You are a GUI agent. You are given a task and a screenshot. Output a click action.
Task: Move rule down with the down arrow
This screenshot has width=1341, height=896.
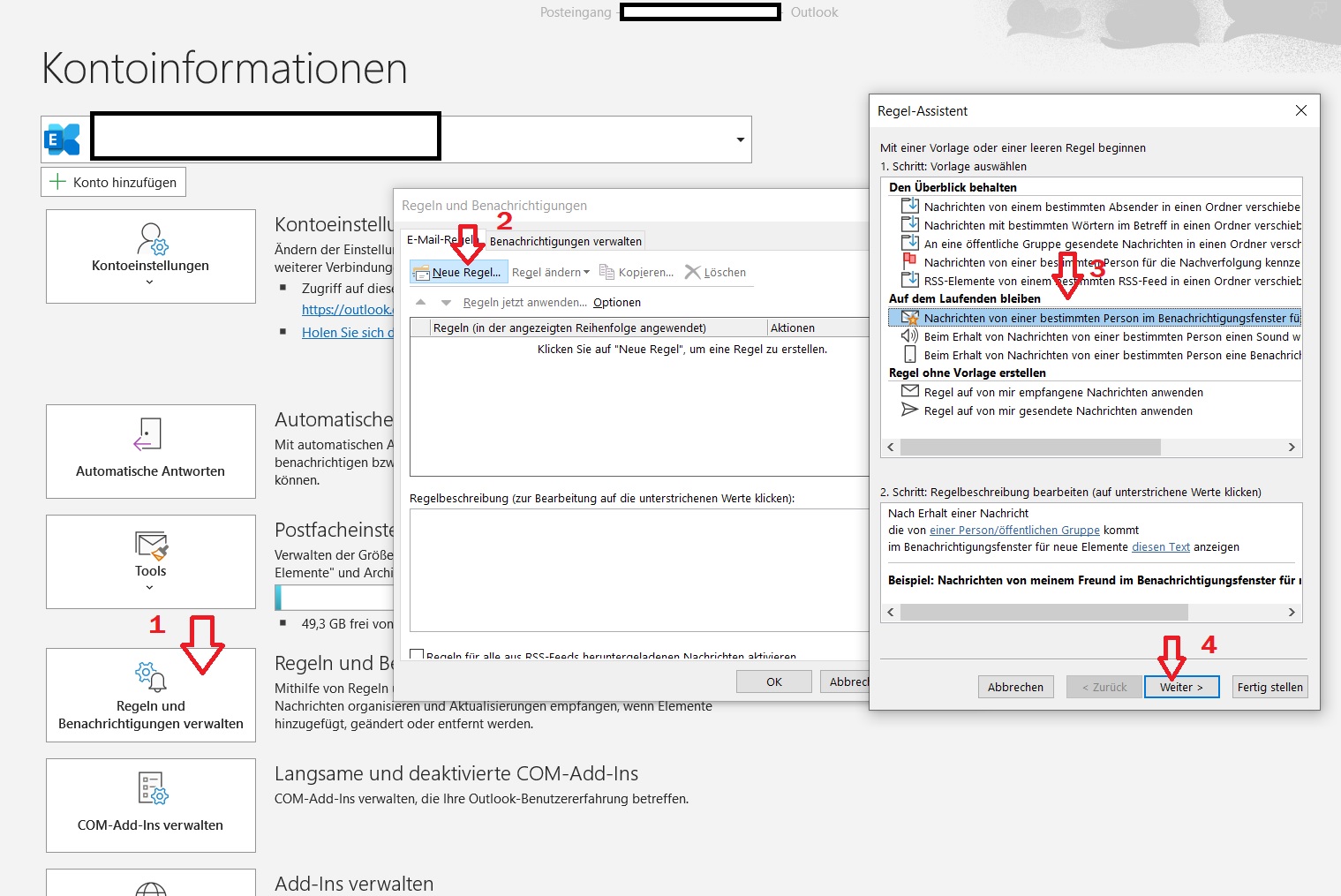[446, 302]
